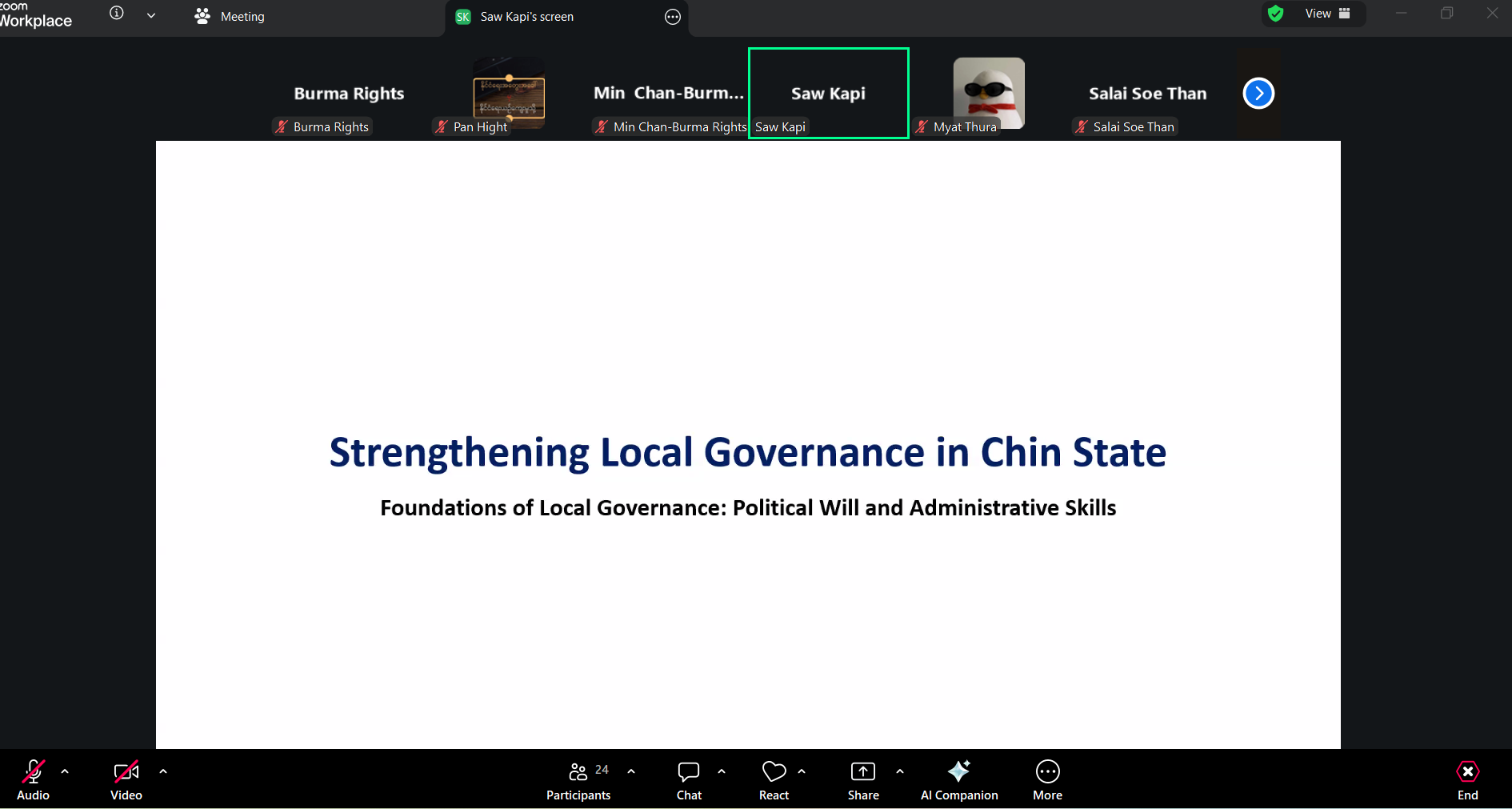Select Myat Thura participant thumbnail

pos(989,94)
